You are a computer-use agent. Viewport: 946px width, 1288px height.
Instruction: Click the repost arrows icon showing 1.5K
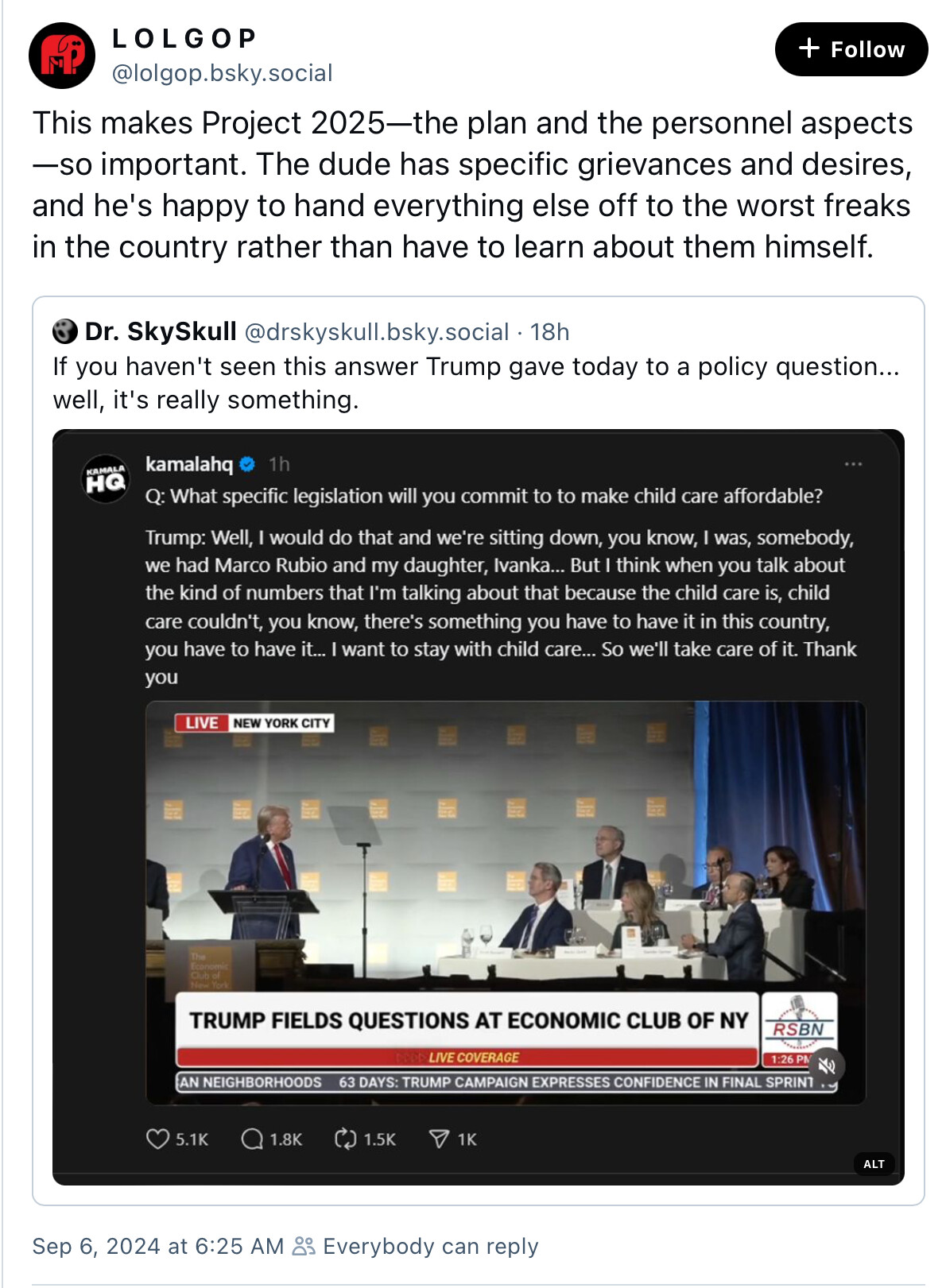click(x=345, y=1139)
